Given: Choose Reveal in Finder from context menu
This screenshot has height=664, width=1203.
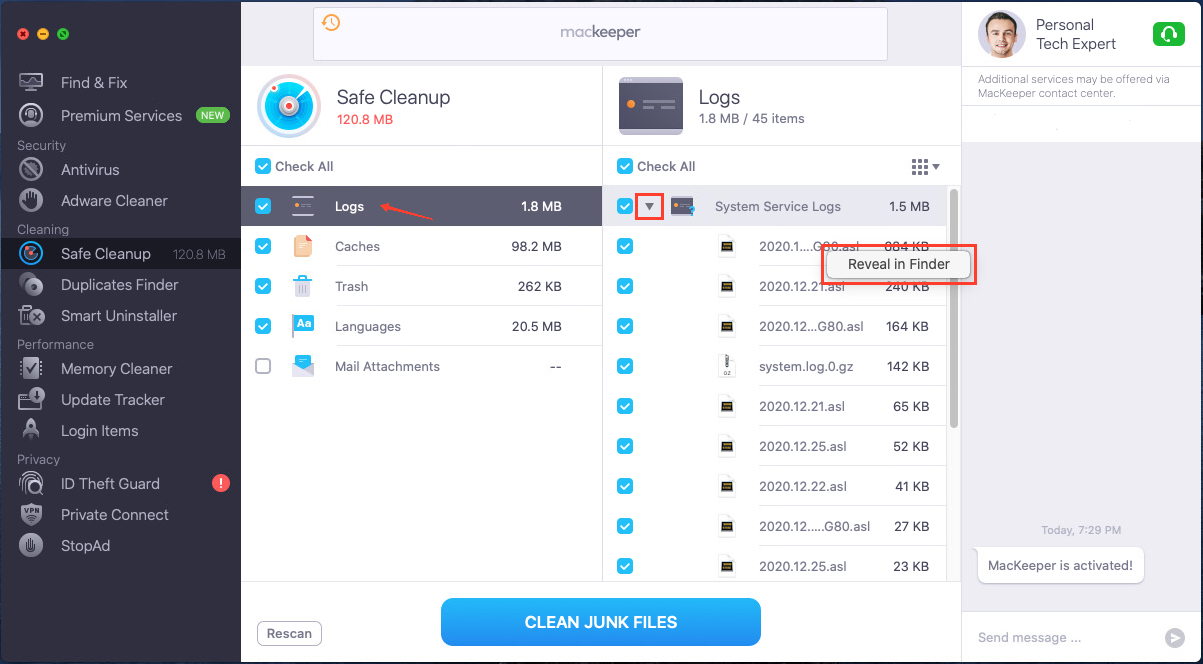Looking at the screenshot, I should pyautogui.click(x=899, y=264).
